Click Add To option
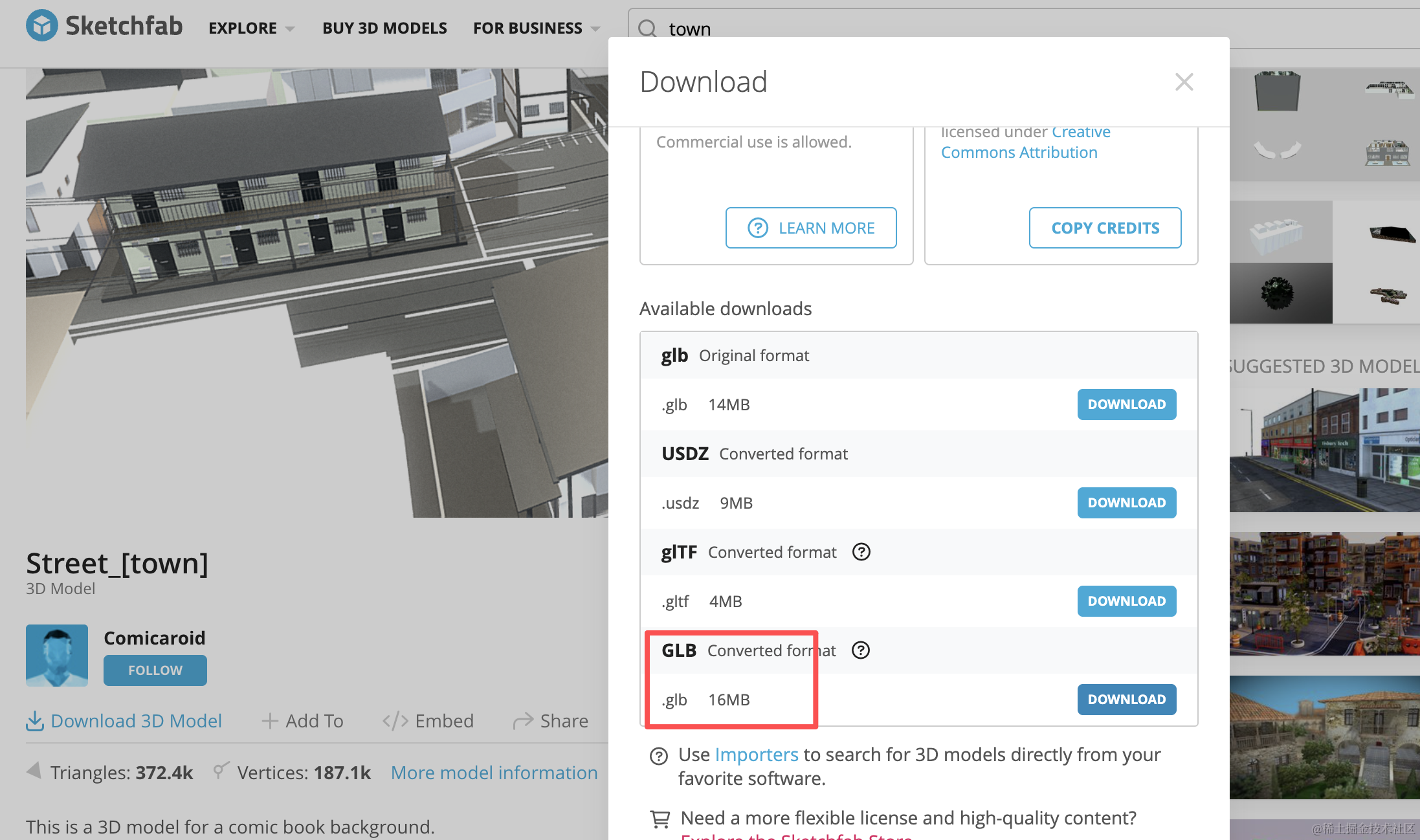The image size is (1420, 840). click(x=302, y=721)
